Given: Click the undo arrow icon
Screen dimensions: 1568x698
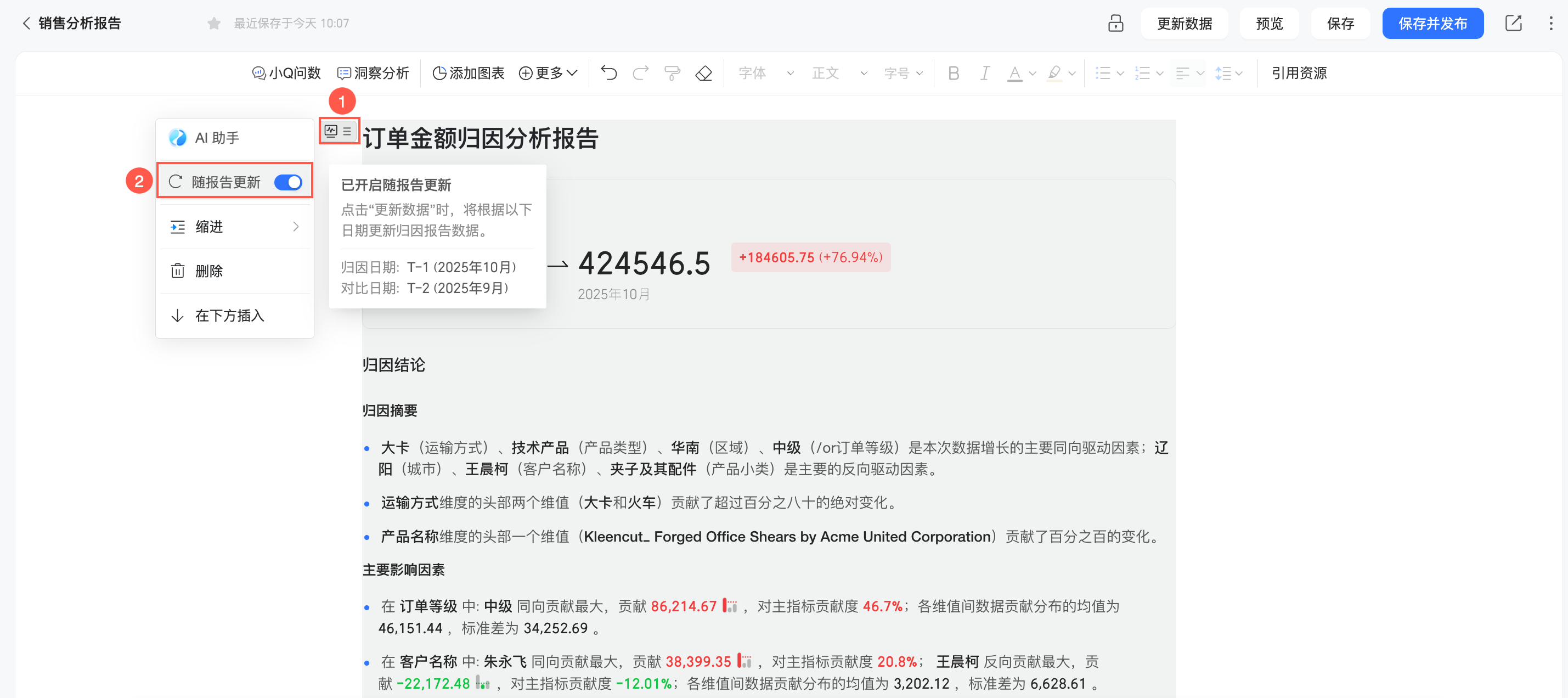Looking at the screenshot, I should coord(608,73).
